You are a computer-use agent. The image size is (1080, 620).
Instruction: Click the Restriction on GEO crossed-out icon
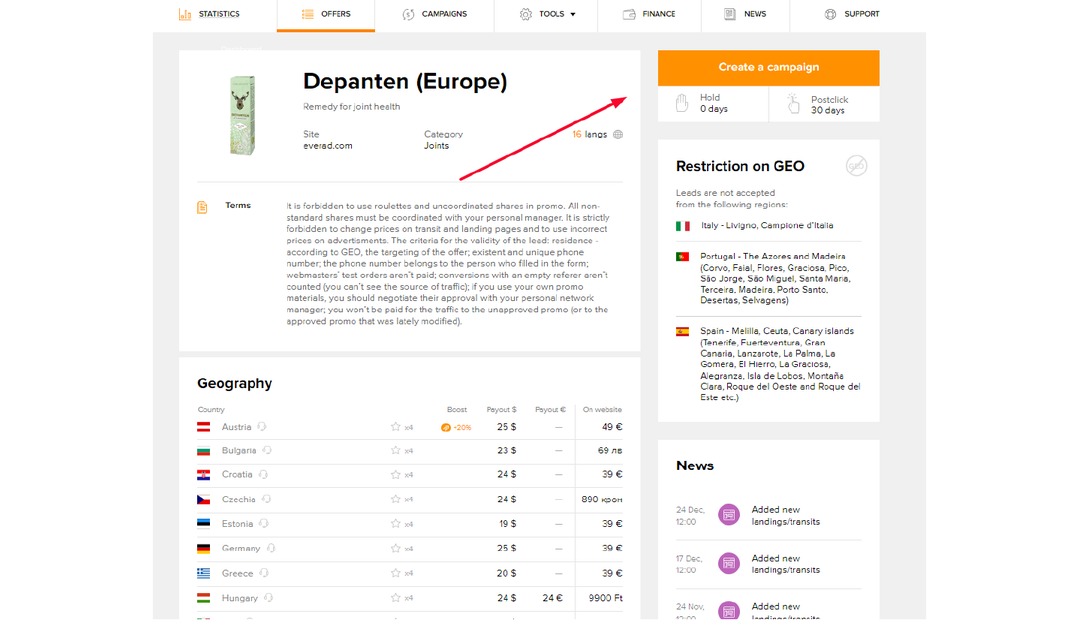(856, 166)
